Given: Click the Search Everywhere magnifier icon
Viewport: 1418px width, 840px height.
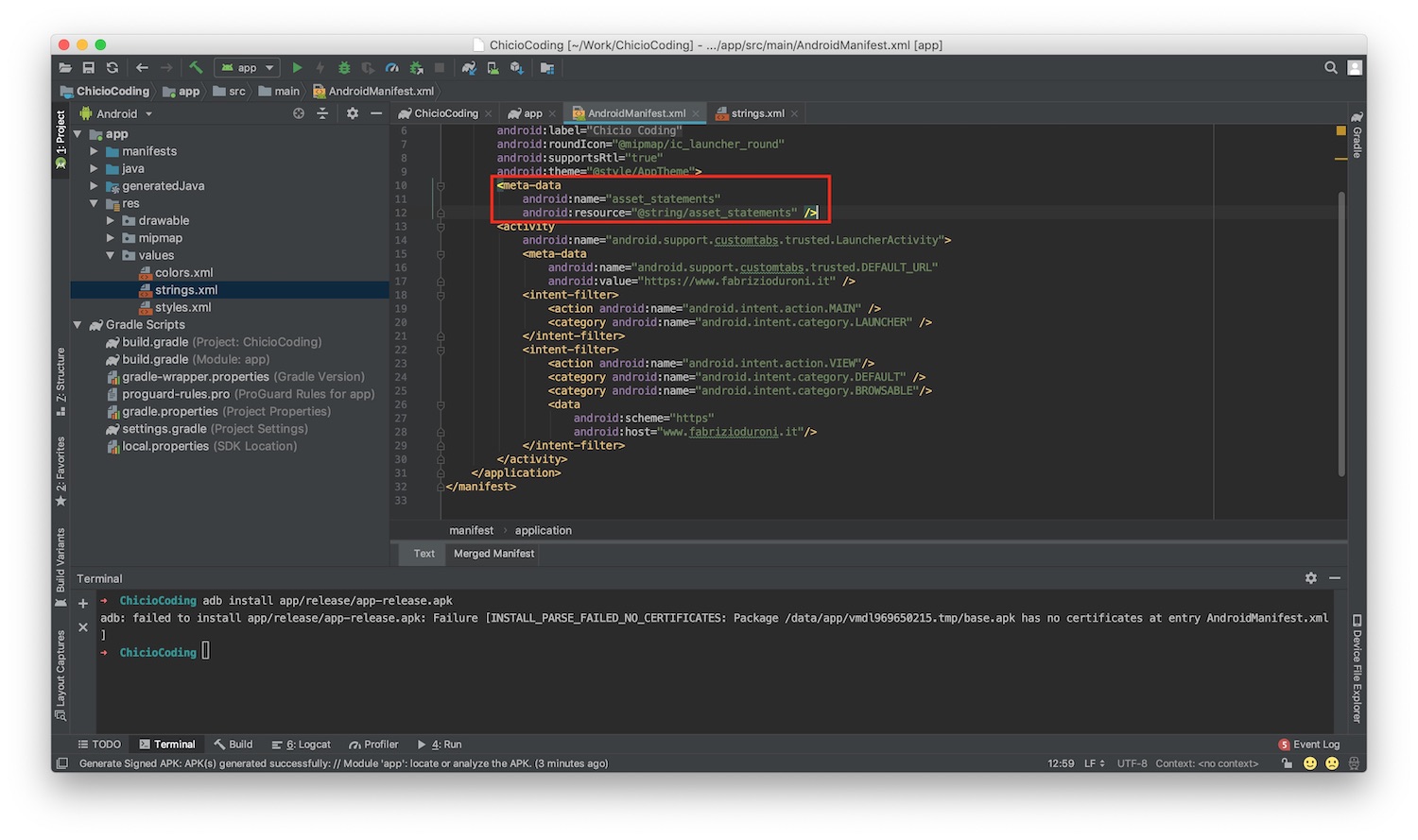Looking at the screenshot, I should 1331,68.
